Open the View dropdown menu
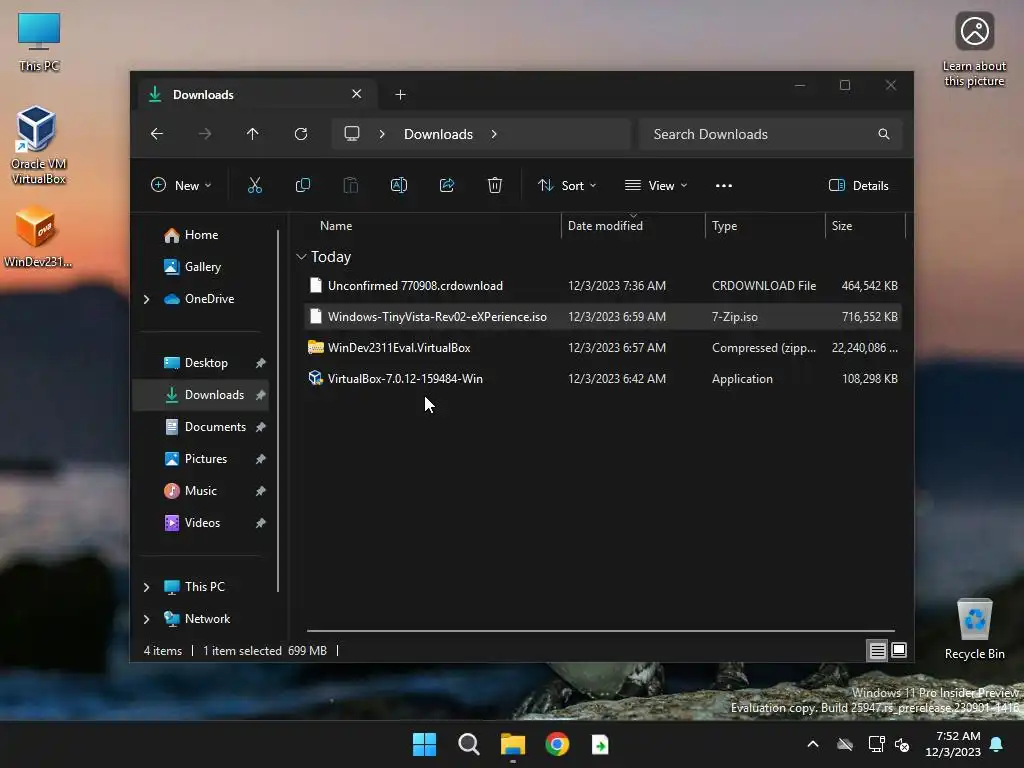Viewport: 1024px width, 768px height. point(656,185)
